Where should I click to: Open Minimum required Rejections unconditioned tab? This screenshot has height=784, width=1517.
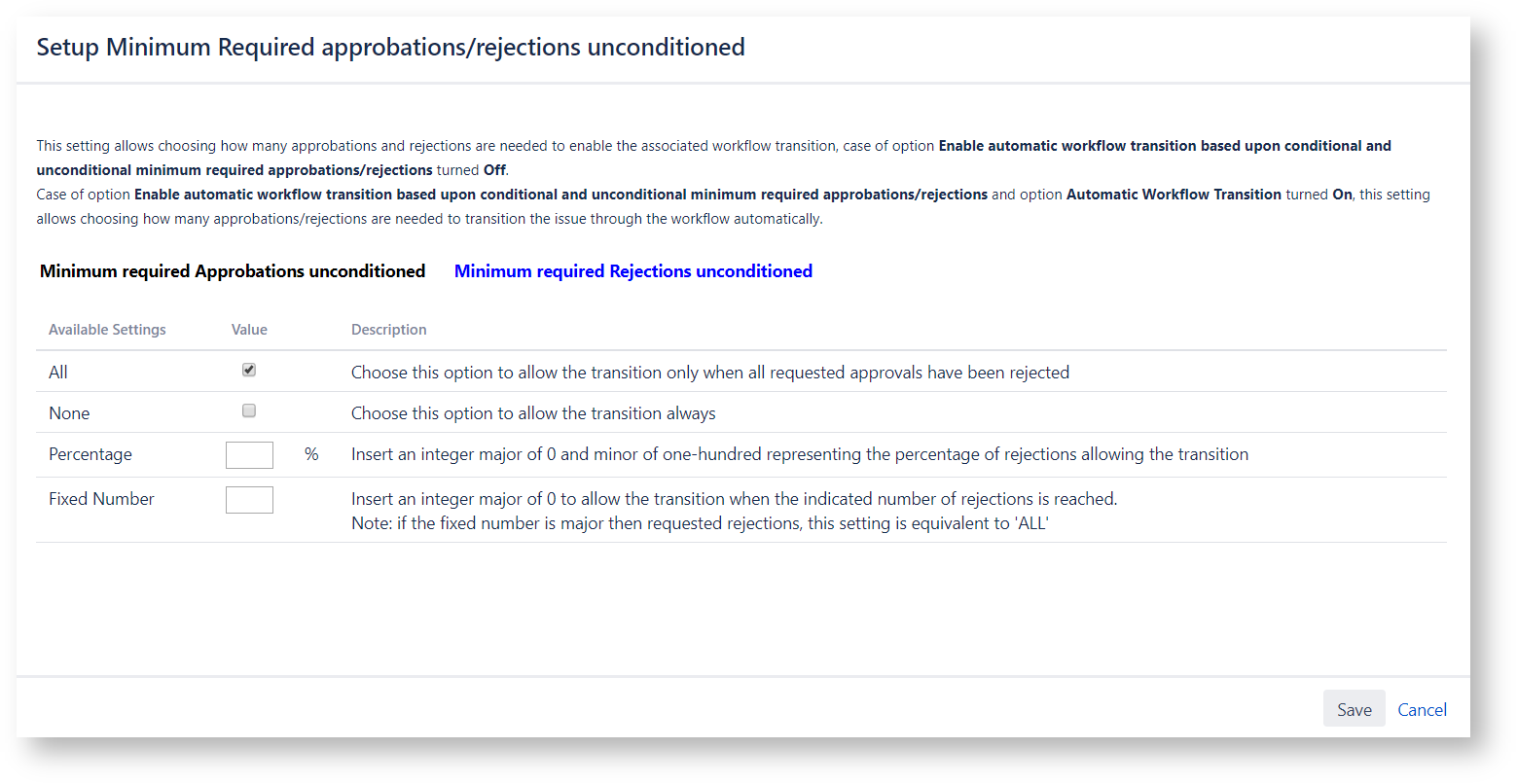point(632,271)
